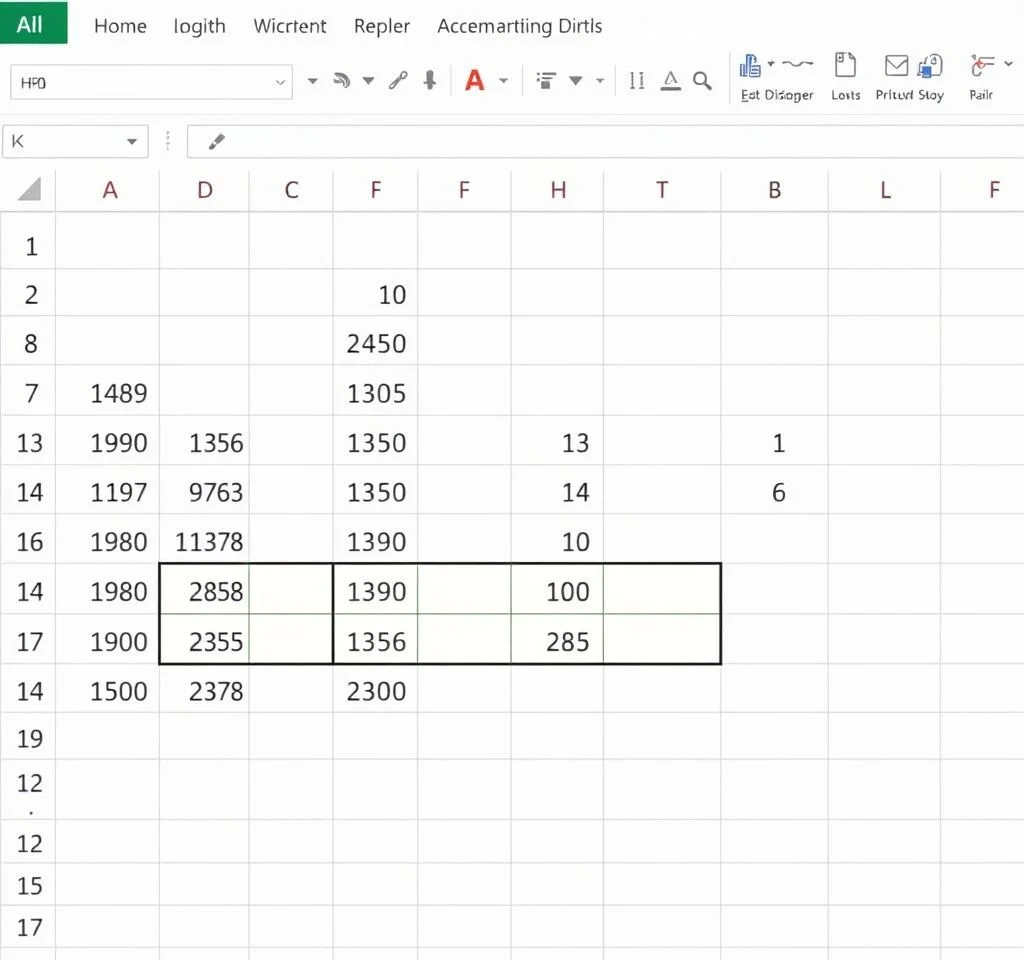Click the Select All corner triangle

click(29, 189)
